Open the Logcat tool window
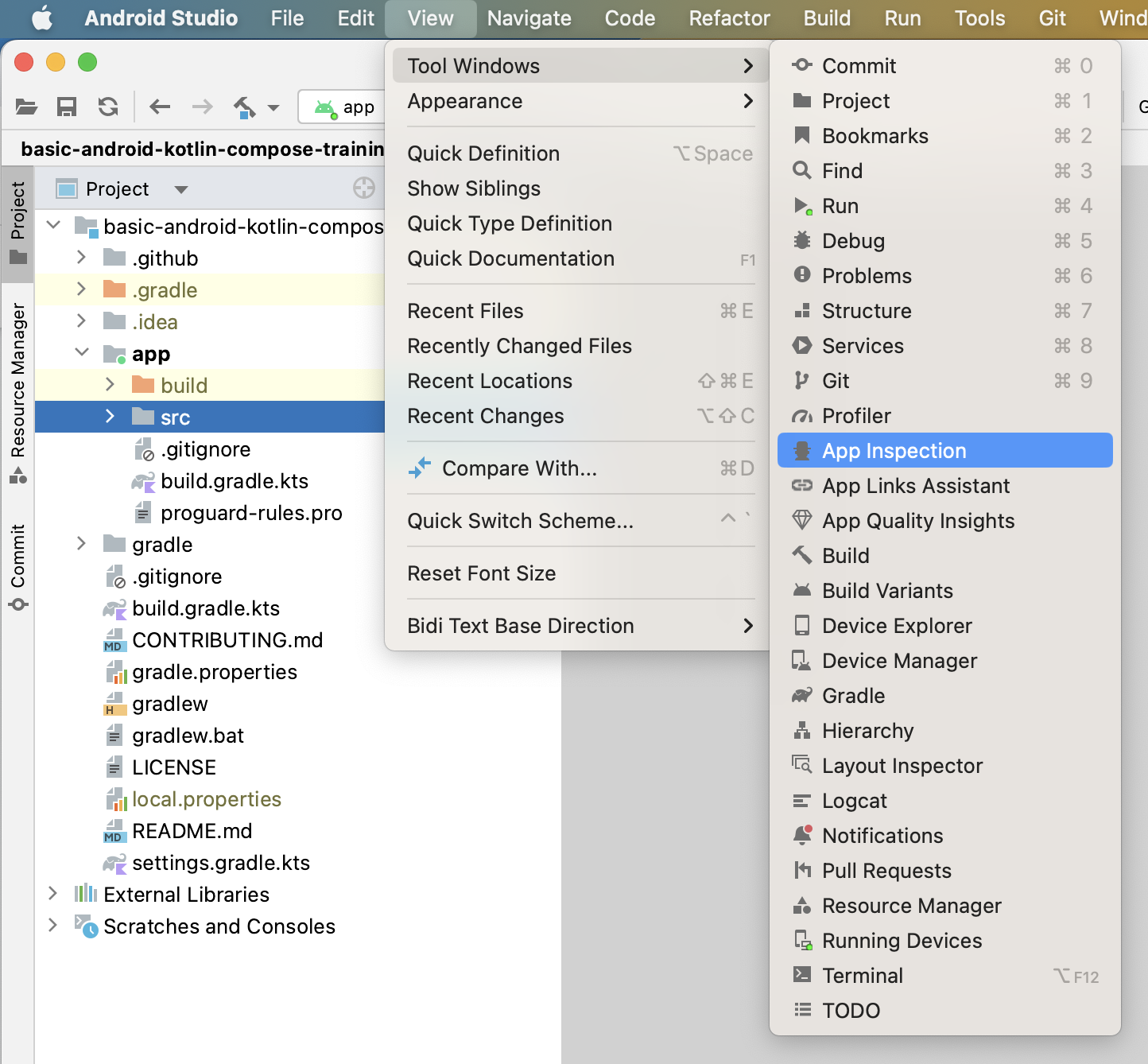The height and width of the screenshot is (1064, 1148). [x=854, y=801]
